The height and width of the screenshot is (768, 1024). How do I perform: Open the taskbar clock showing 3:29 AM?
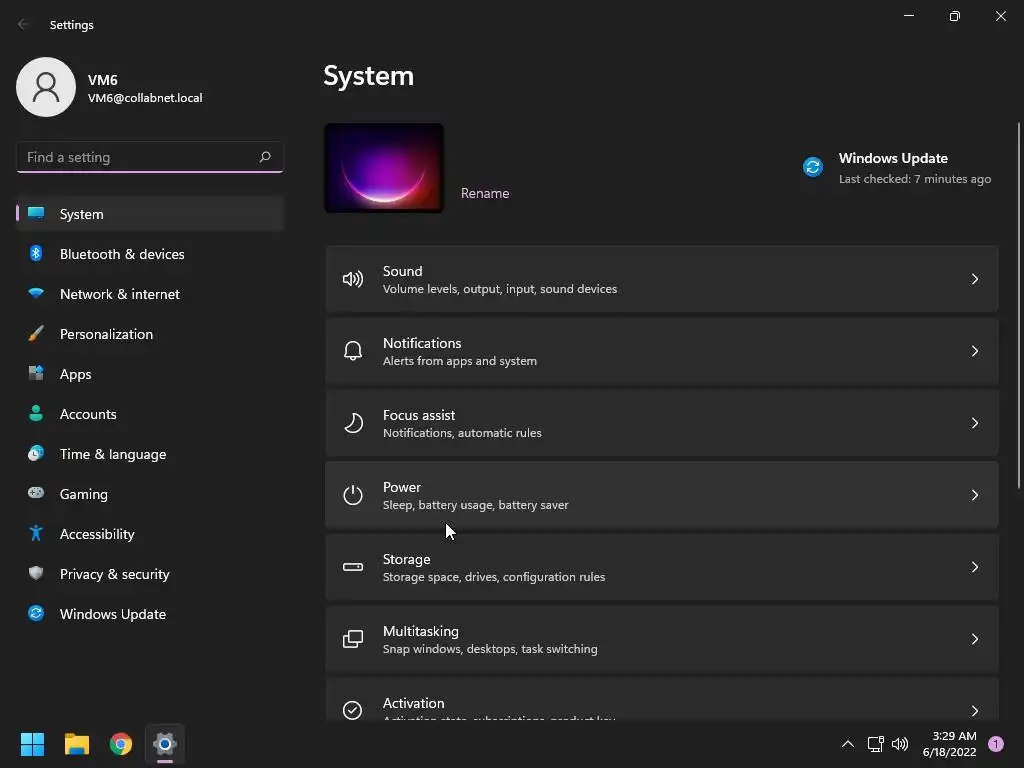[950, 744]
